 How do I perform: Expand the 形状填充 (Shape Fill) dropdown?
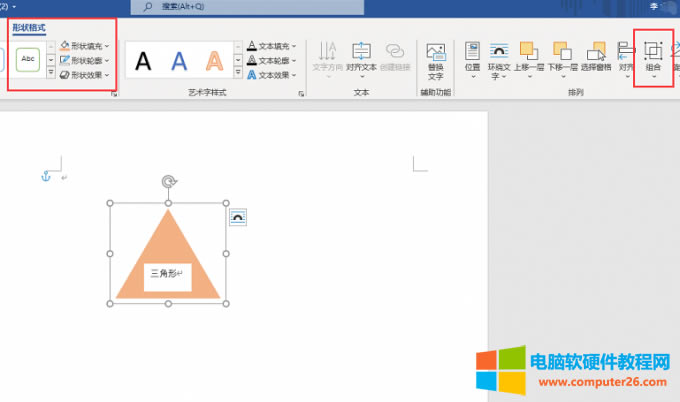point(85,46)
